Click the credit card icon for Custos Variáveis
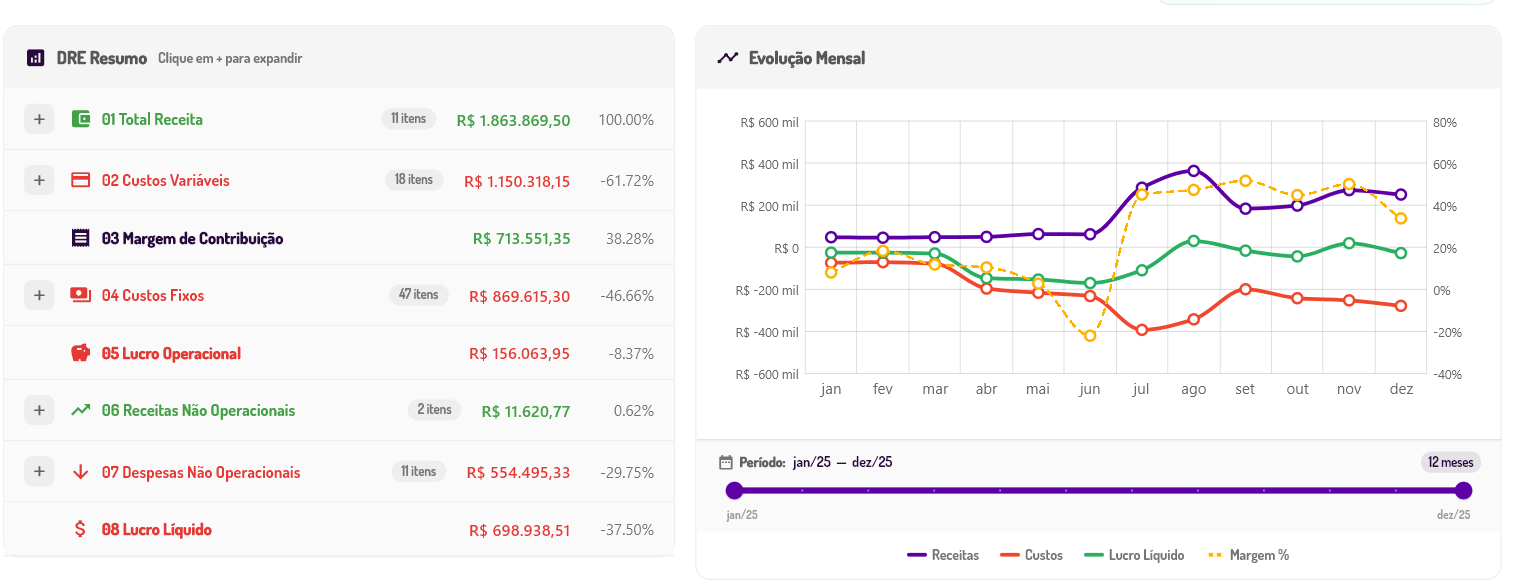 point(81,180)
